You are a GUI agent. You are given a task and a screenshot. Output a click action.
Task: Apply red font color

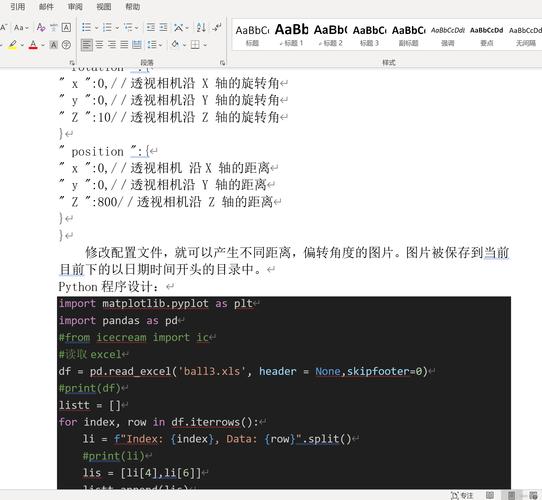33,45
